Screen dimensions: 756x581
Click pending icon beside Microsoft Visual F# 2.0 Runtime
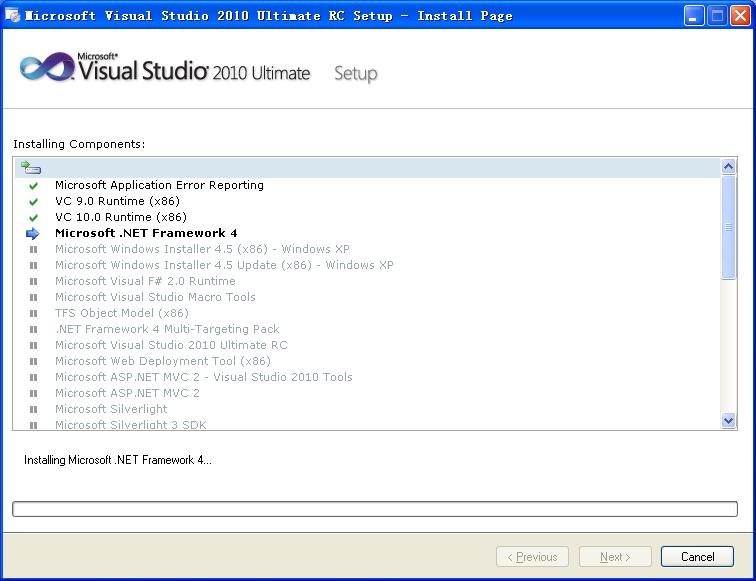(x=33, y=281)
